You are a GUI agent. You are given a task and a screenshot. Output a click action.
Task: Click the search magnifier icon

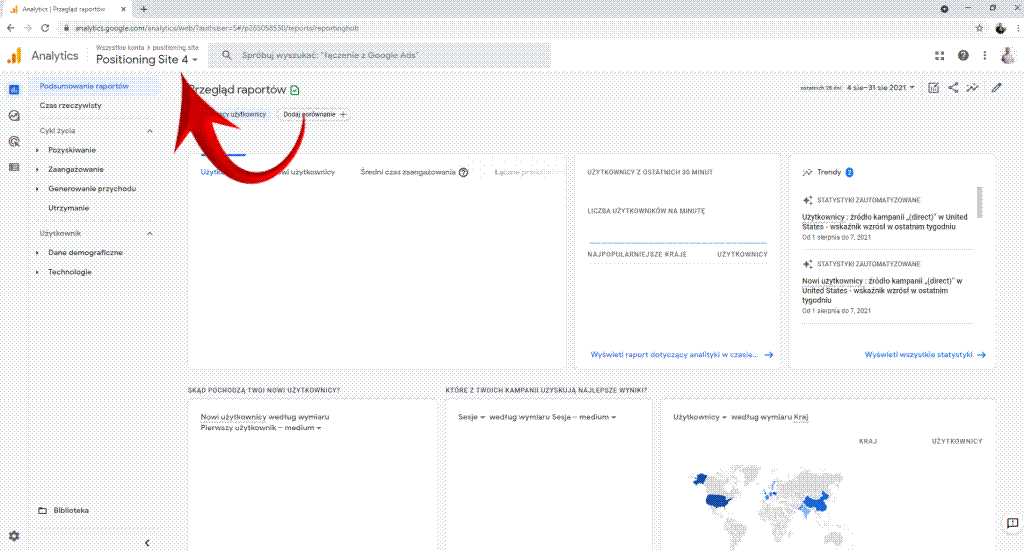(227, 55)
